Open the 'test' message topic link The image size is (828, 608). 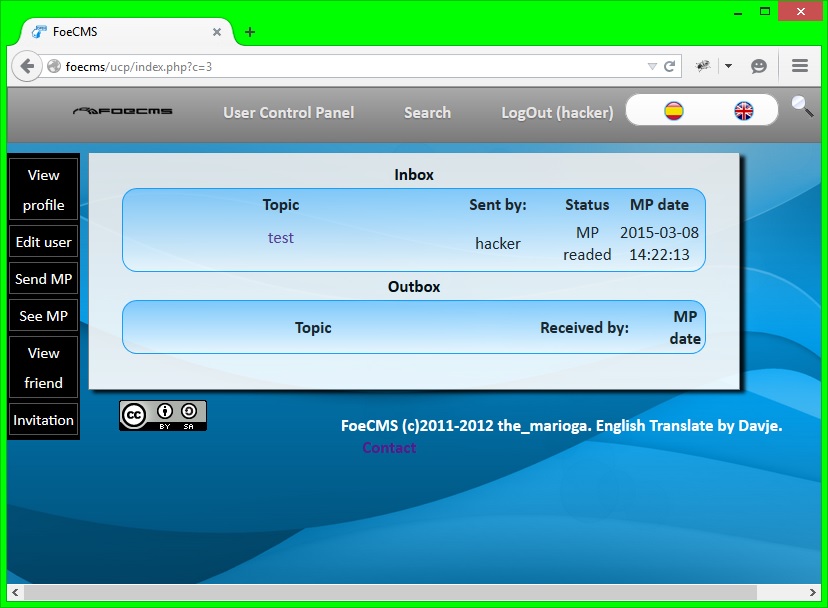click(280, 238)
